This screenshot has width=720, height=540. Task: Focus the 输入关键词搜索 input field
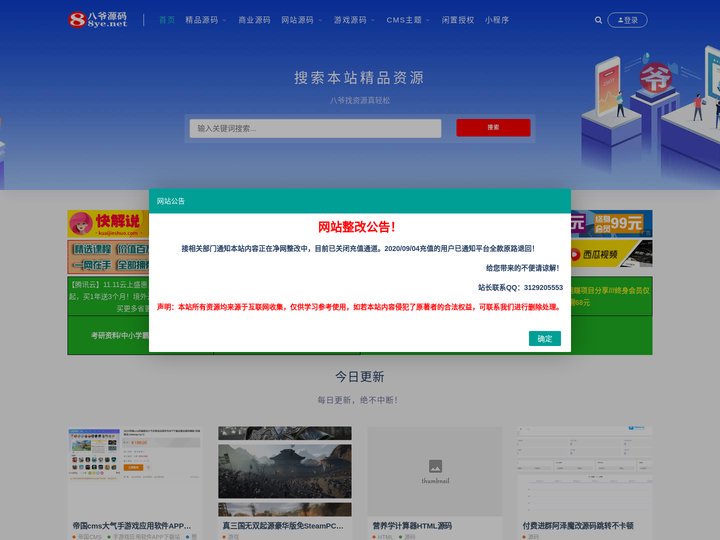315,129
